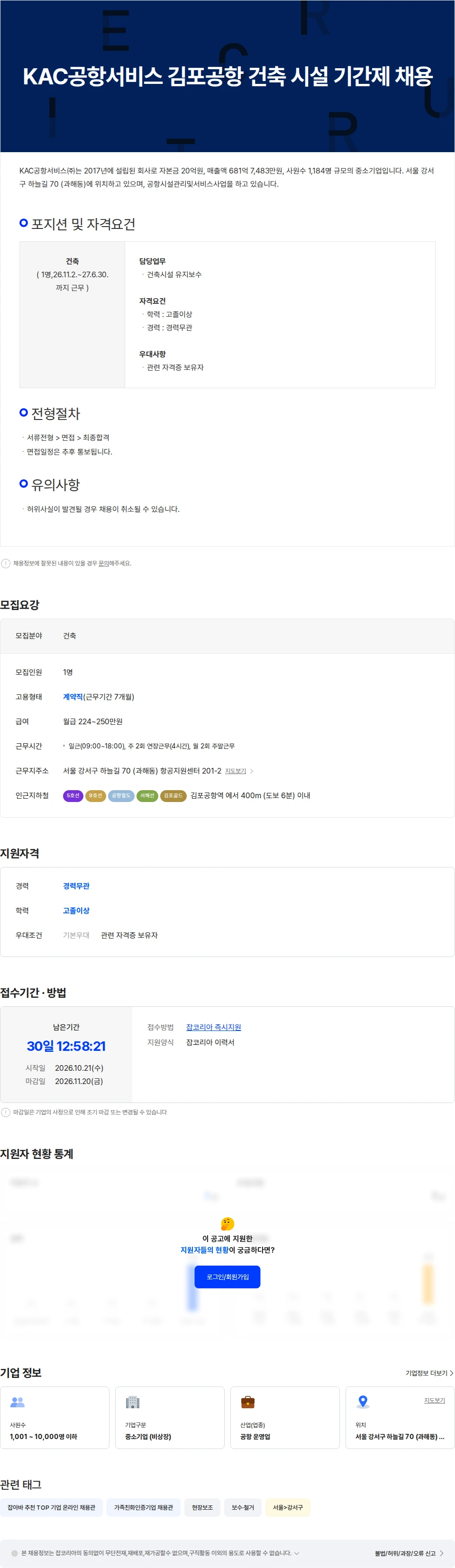Click the 사원수 people icon

click(x=18, y=1402)
